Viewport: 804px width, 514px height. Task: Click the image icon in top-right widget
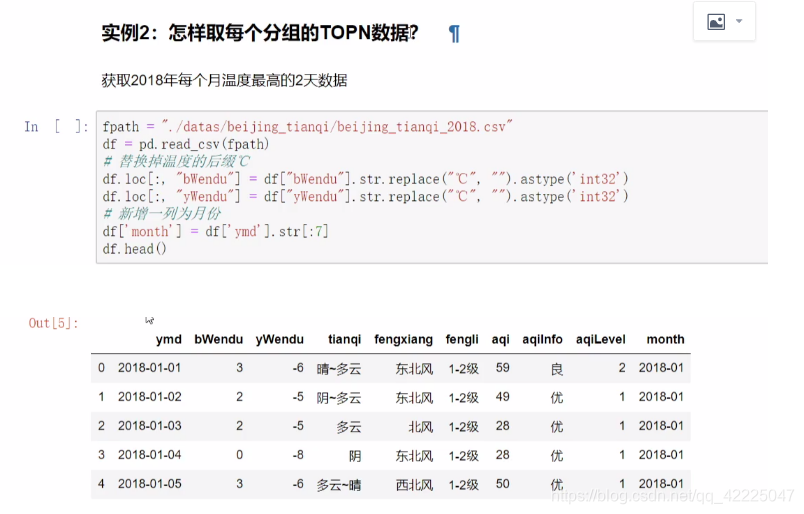click(716, 22)
